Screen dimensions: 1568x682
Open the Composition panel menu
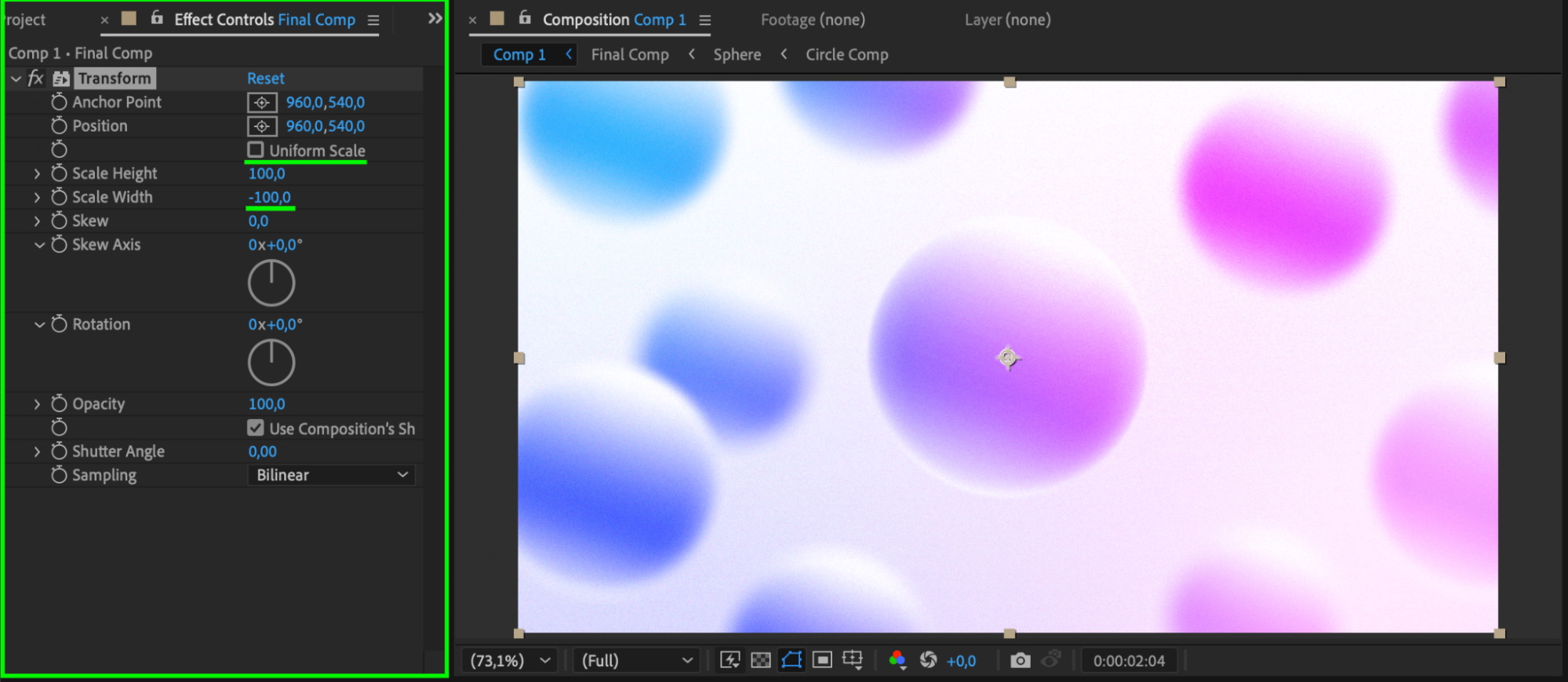click(705, 20)
